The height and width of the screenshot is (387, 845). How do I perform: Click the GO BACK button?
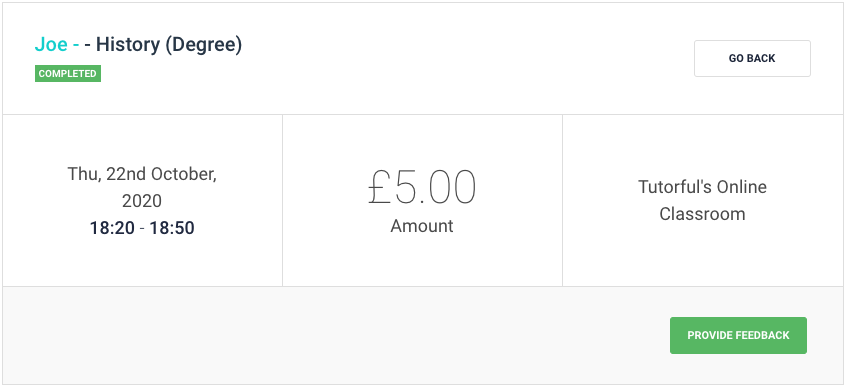pyautogui.click(x=752, y=58)
